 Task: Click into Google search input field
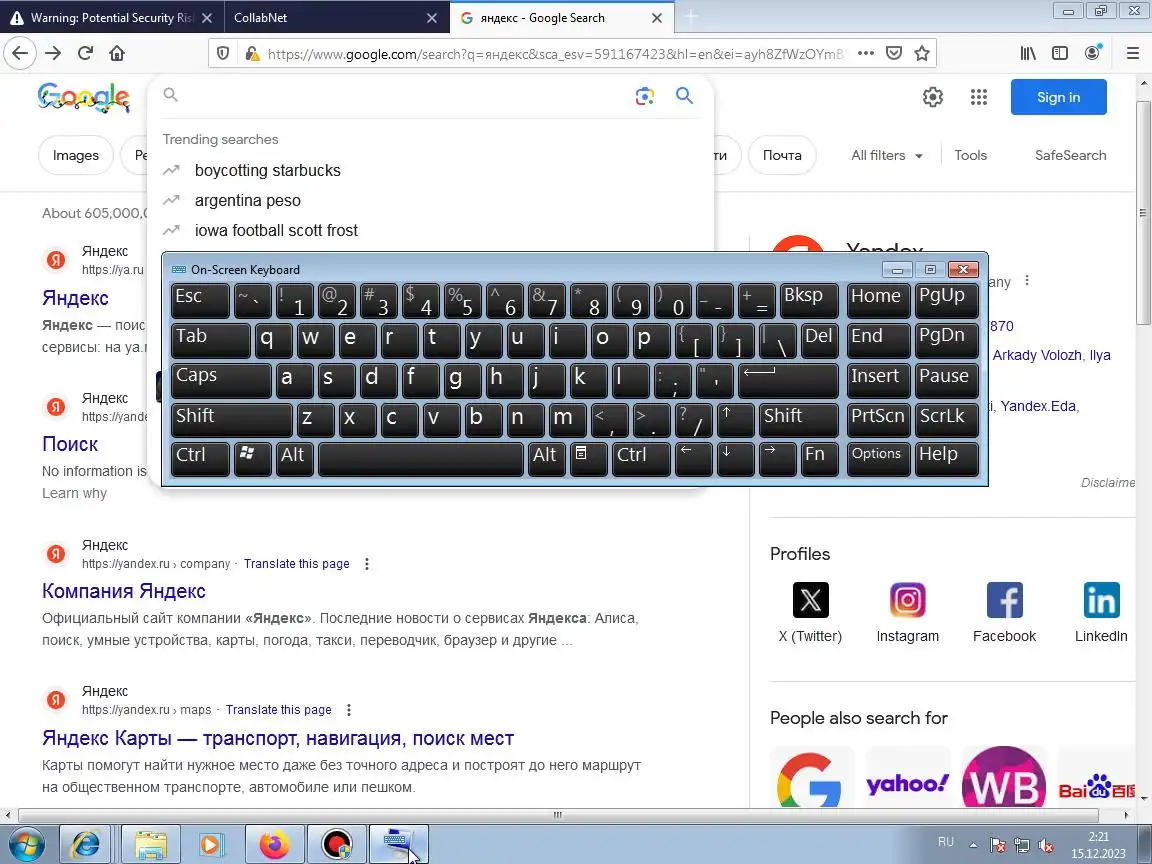click(x=404, y=96)
